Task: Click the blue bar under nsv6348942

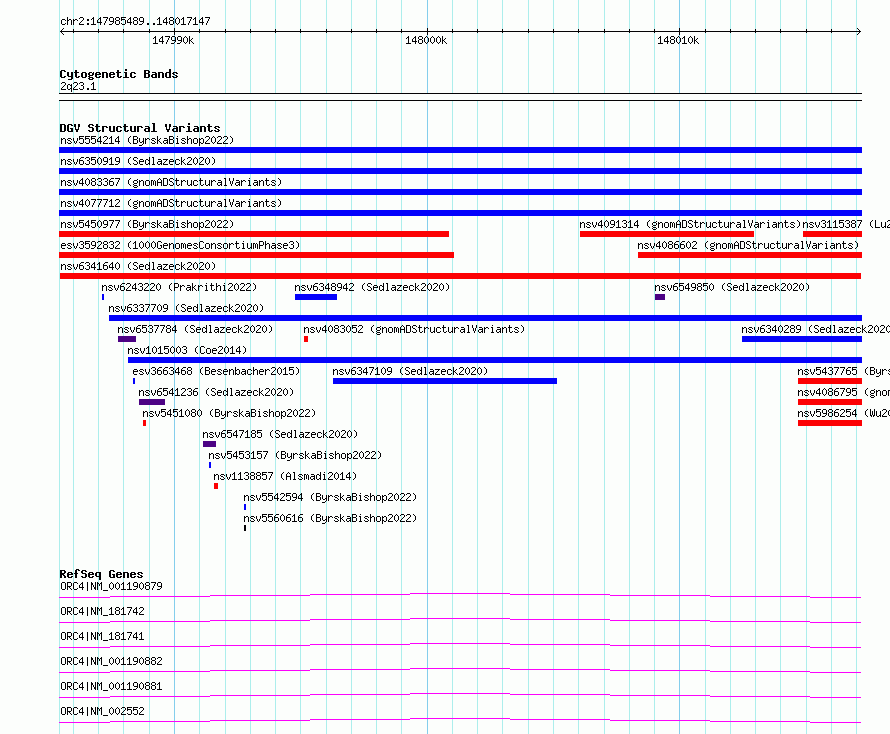Action: pos(316,297)
